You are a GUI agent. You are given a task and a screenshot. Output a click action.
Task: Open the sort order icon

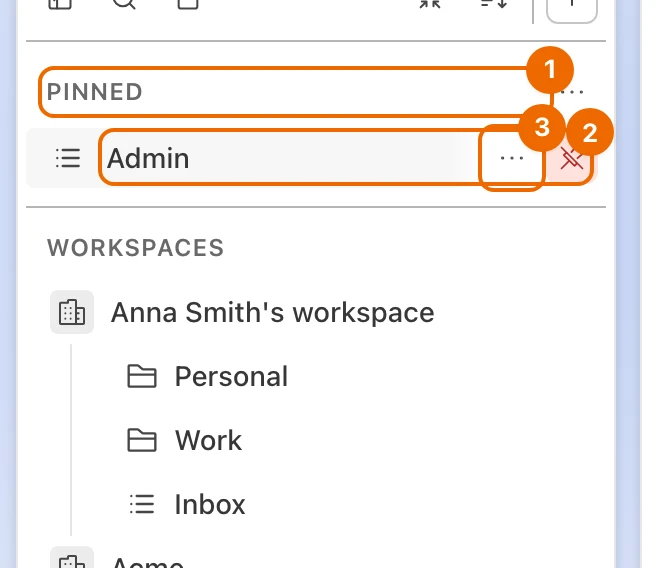pos(494,3)
